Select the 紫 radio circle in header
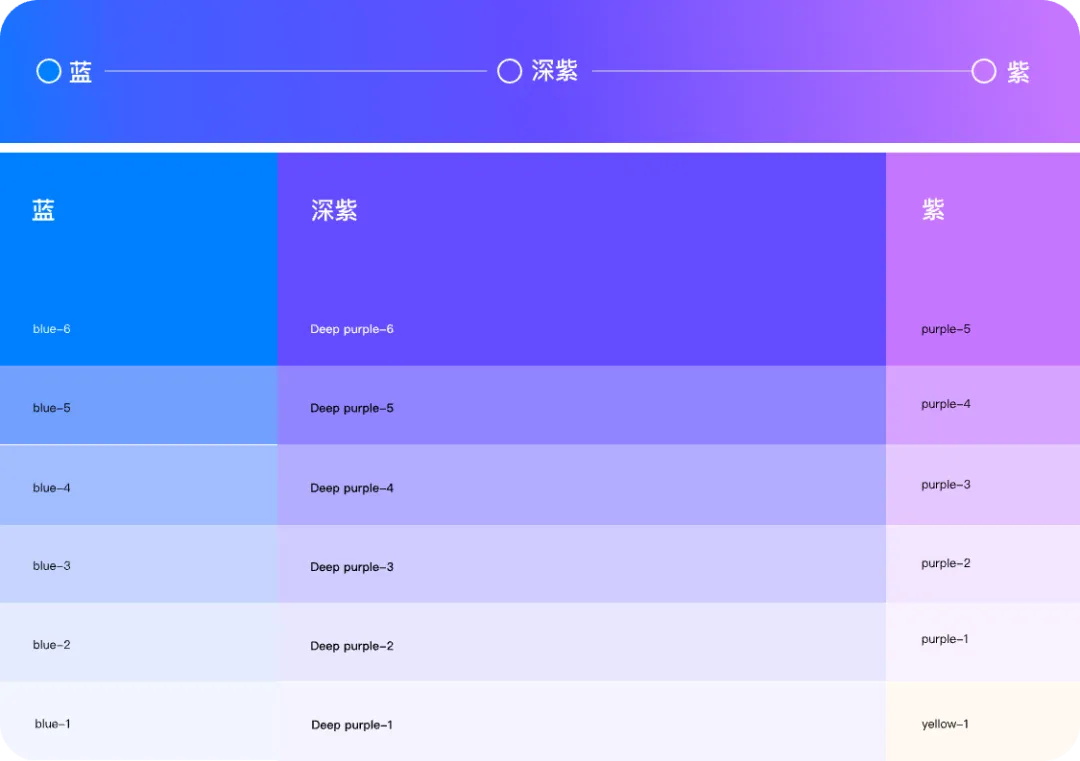 (x=984, y=71)
